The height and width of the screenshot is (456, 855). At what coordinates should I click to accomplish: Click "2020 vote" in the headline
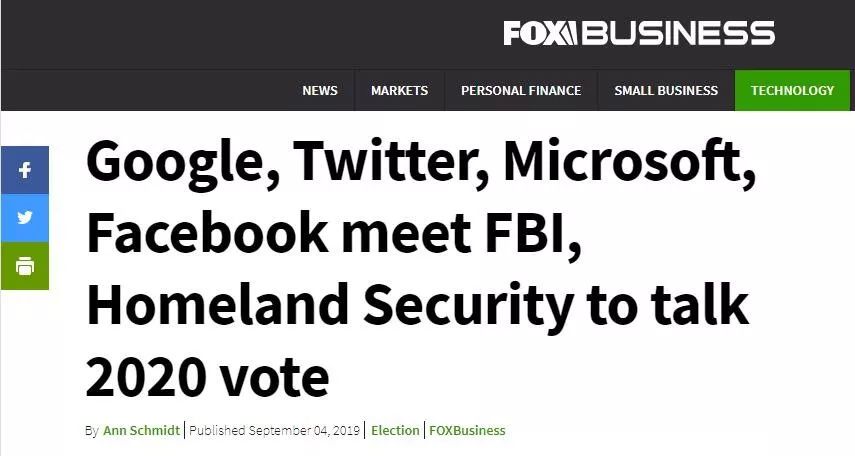(207, 377)
